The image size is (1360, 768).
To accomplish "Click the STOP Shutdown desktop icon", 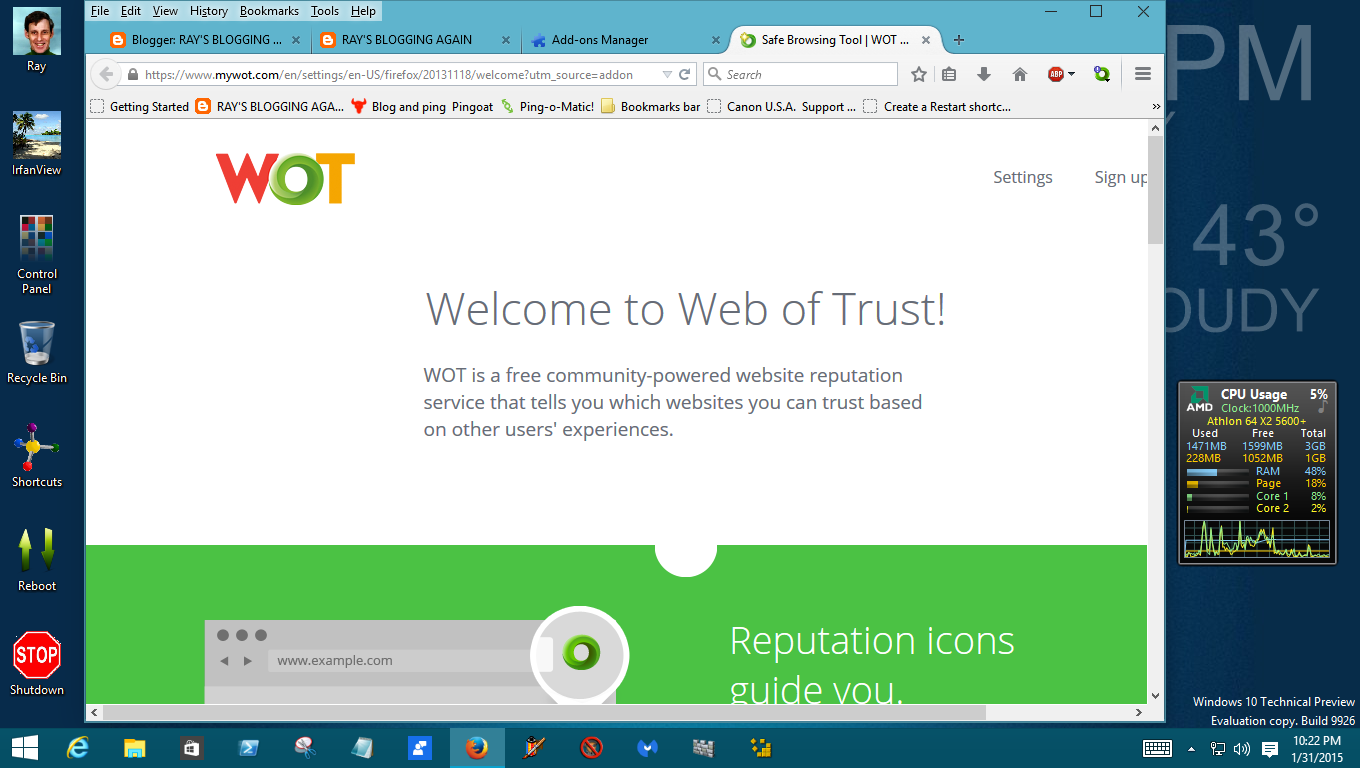I will point(37,664).
